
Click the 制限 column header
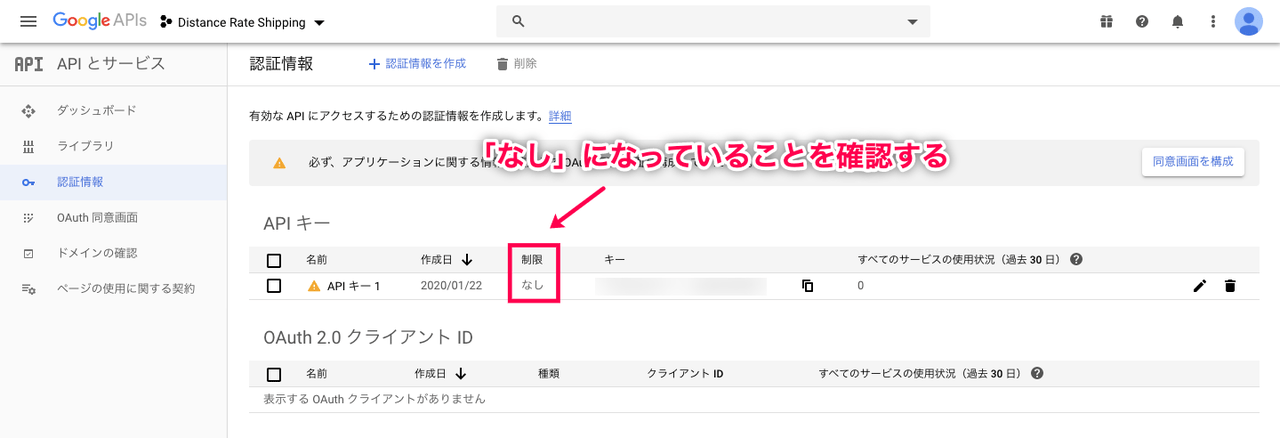point(533,260)
